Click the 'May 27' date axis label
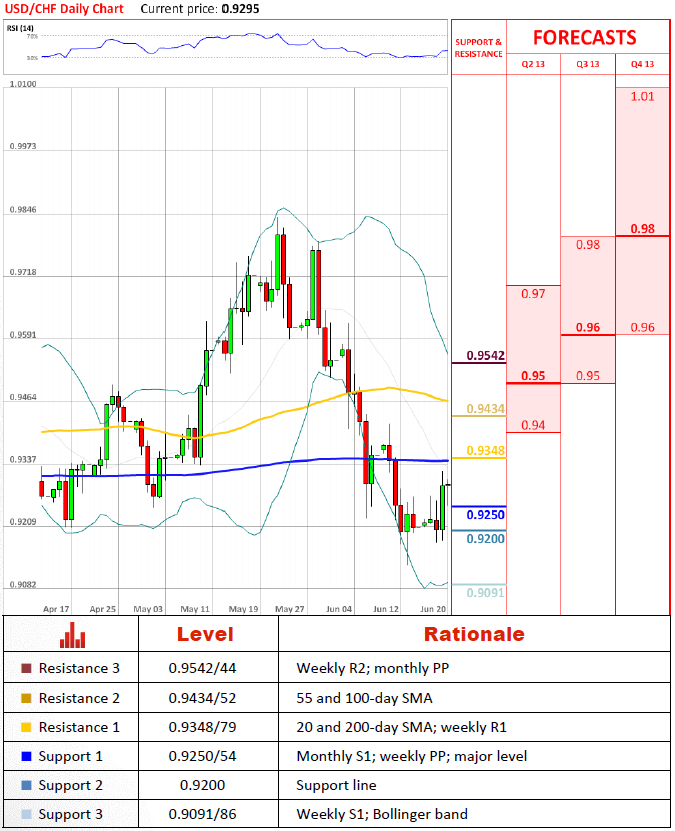This screenshot has width=675, height=831. pos(289,609)
